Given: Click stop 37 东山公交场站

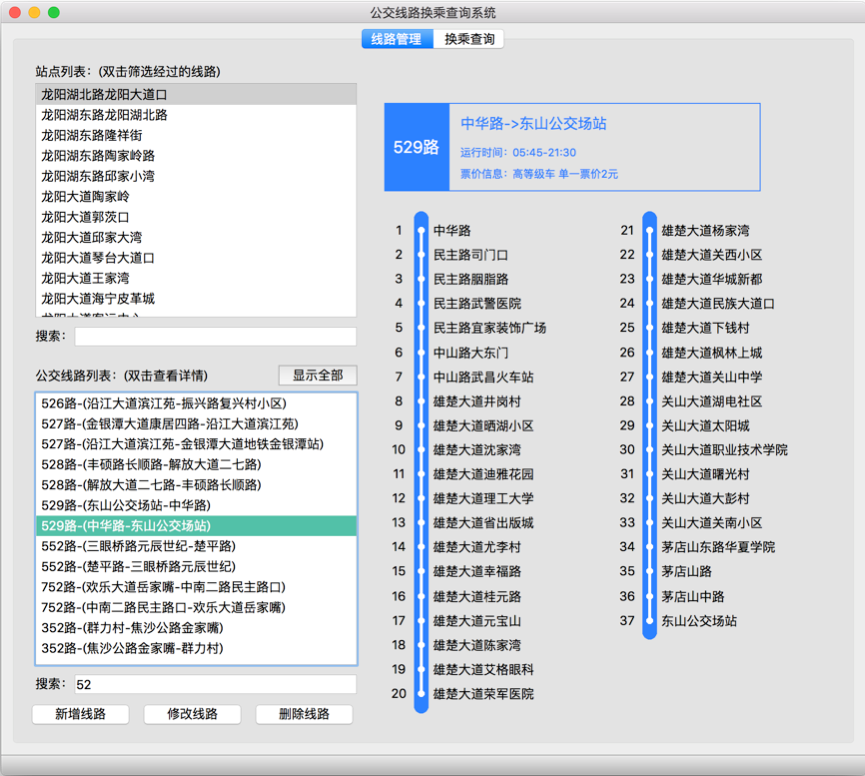Looking at the screenshot, I should [699, 620].
